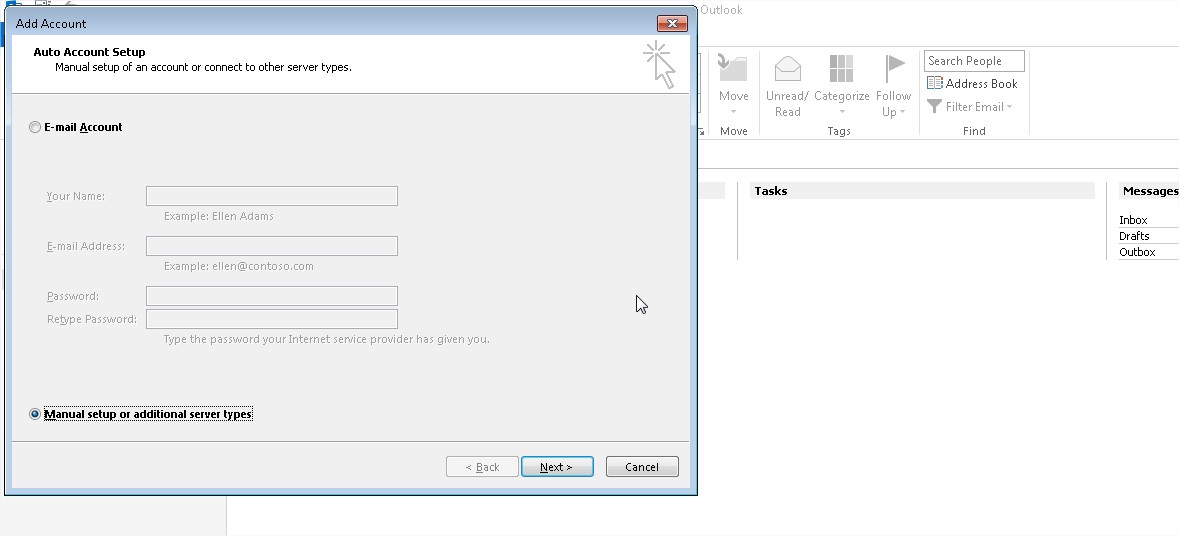Image resolution: width=1179 pixels, height=536 pixels.
Task: Select Outbox under Messages
Action: (1137, 253)
